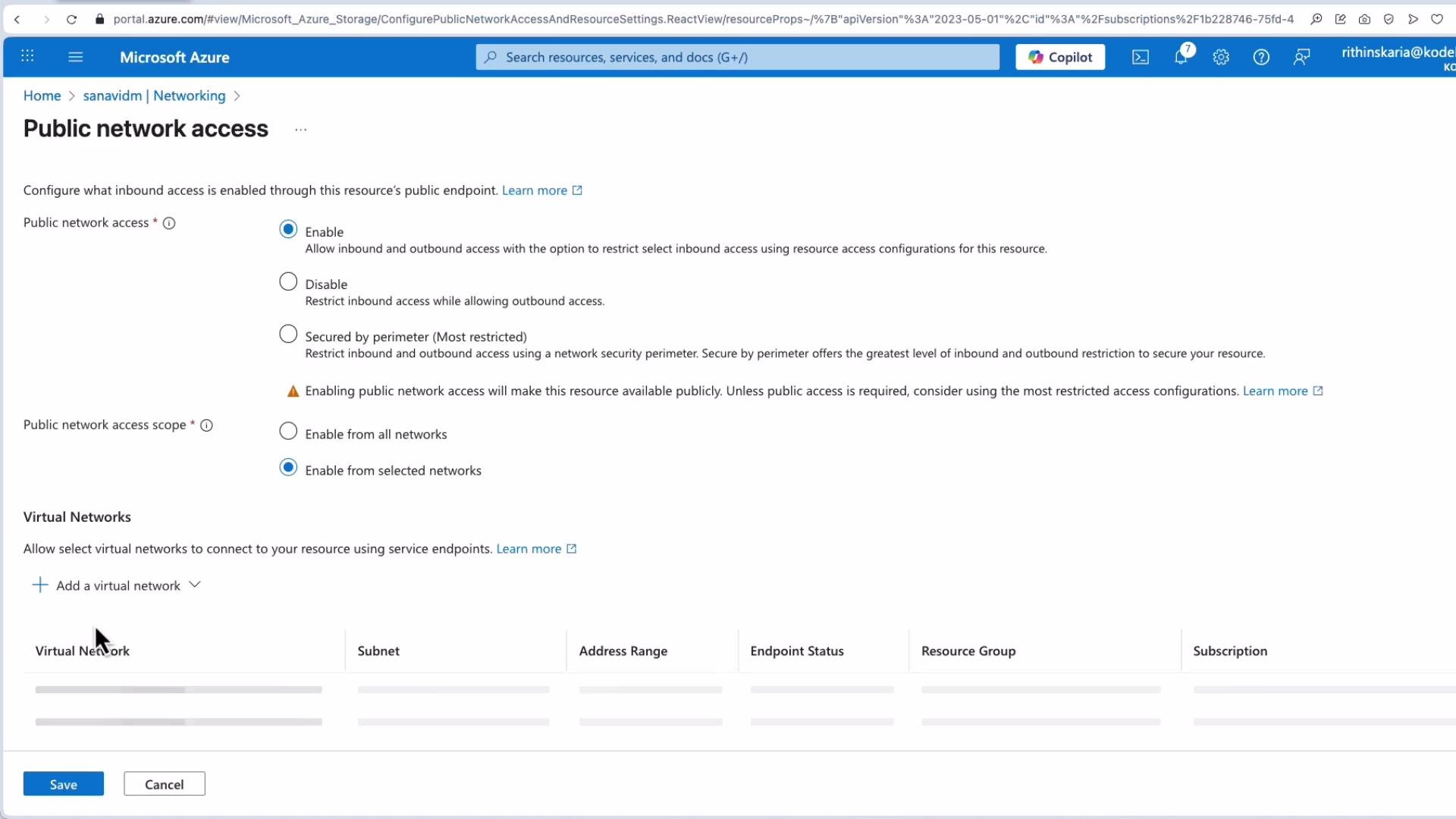Click the edit note icon in browser toolbar

click(x=1341, y=19)
